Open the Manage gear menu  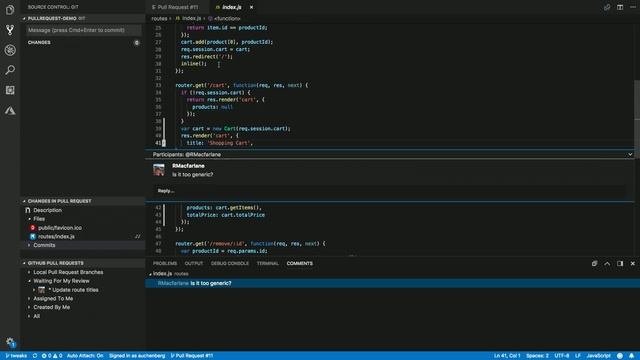pyautogui.click(x=10, y=342)
